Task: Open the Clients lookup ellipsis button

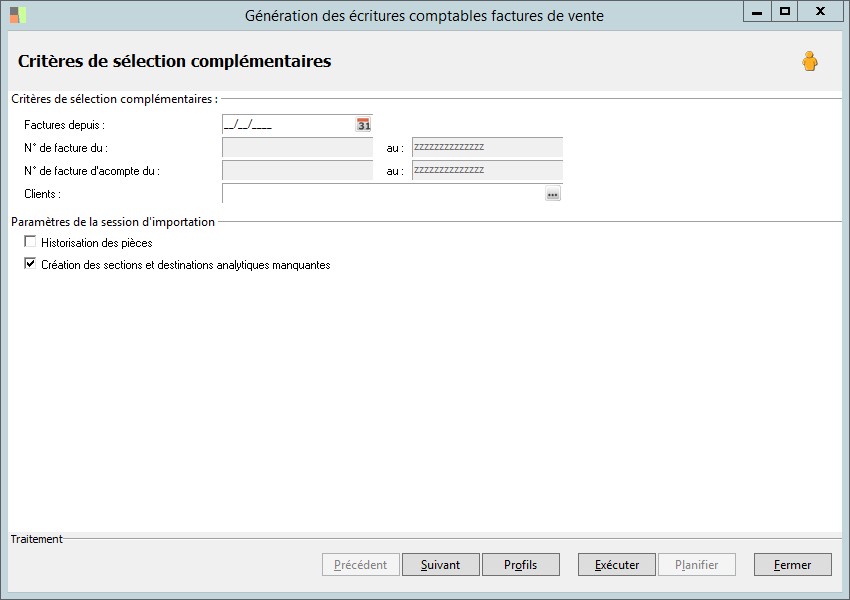Action: (x=553, y=194)
